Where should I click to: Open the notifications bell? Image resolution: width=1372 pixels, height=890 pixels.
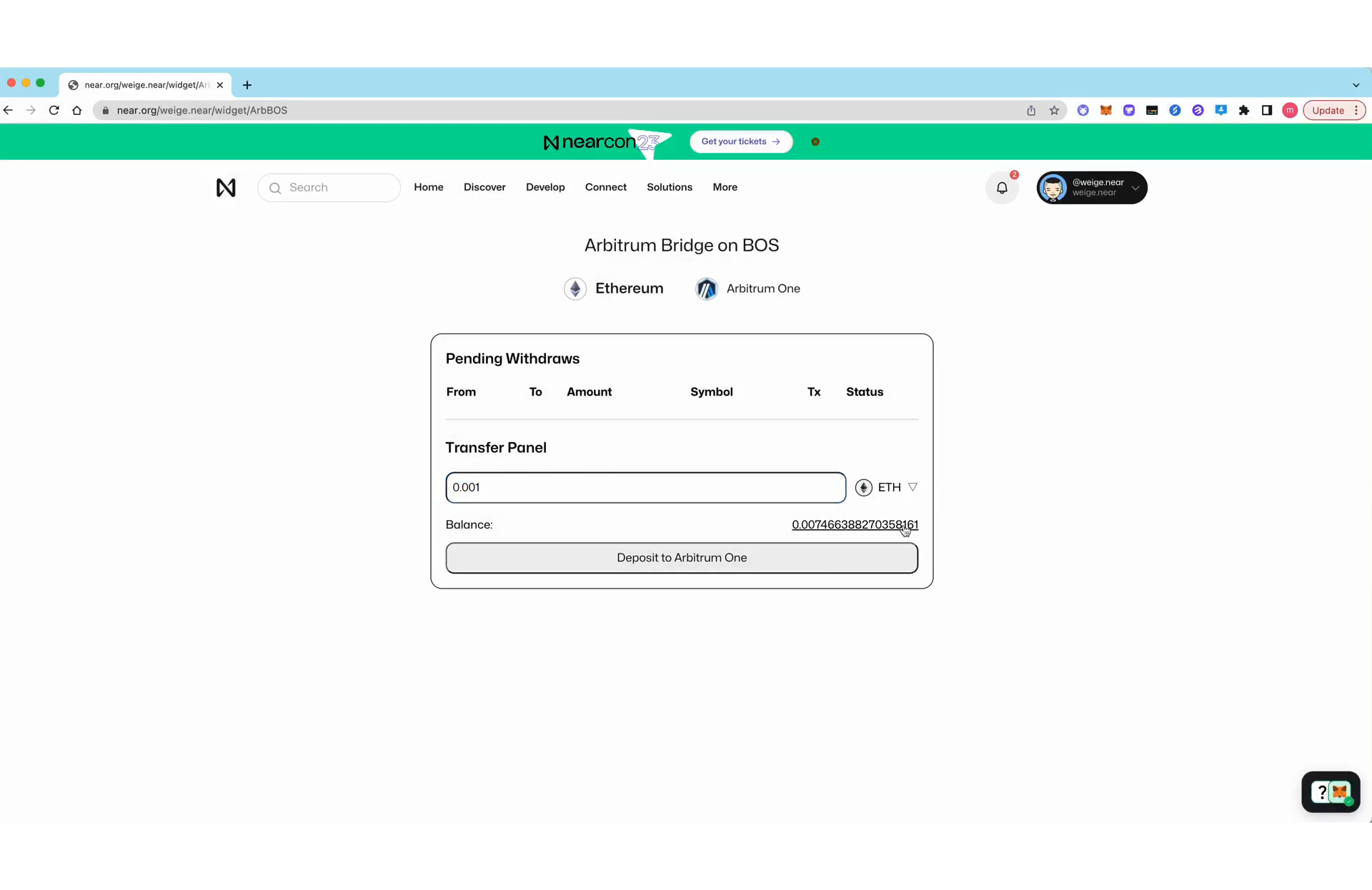pos(1002,188)
